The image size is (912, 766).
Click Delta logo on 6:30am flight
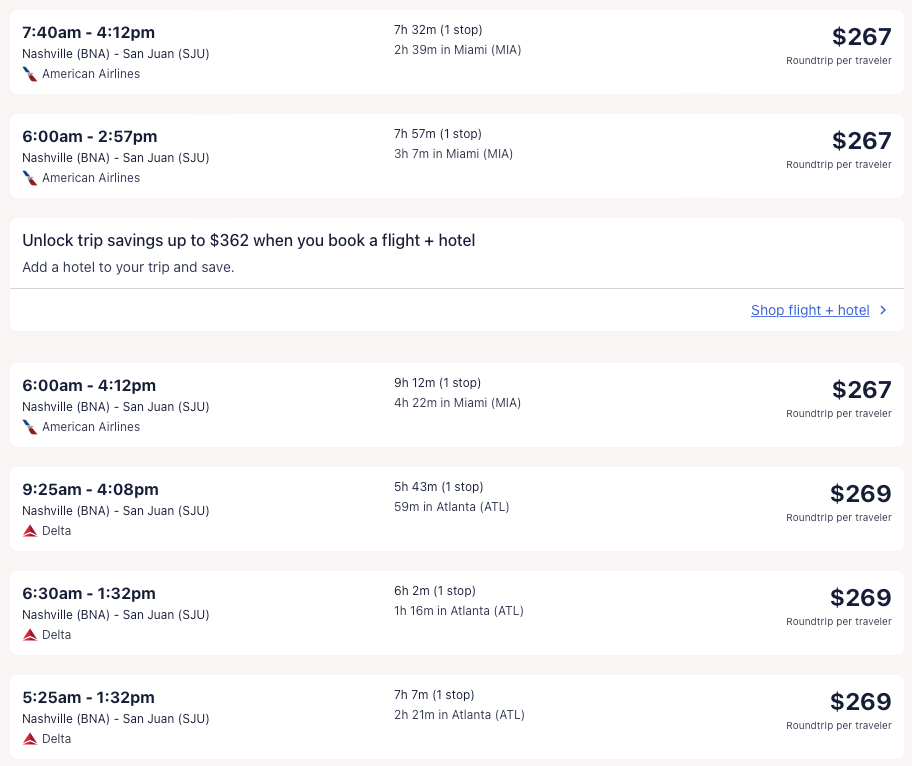click(x=30, y=635)
